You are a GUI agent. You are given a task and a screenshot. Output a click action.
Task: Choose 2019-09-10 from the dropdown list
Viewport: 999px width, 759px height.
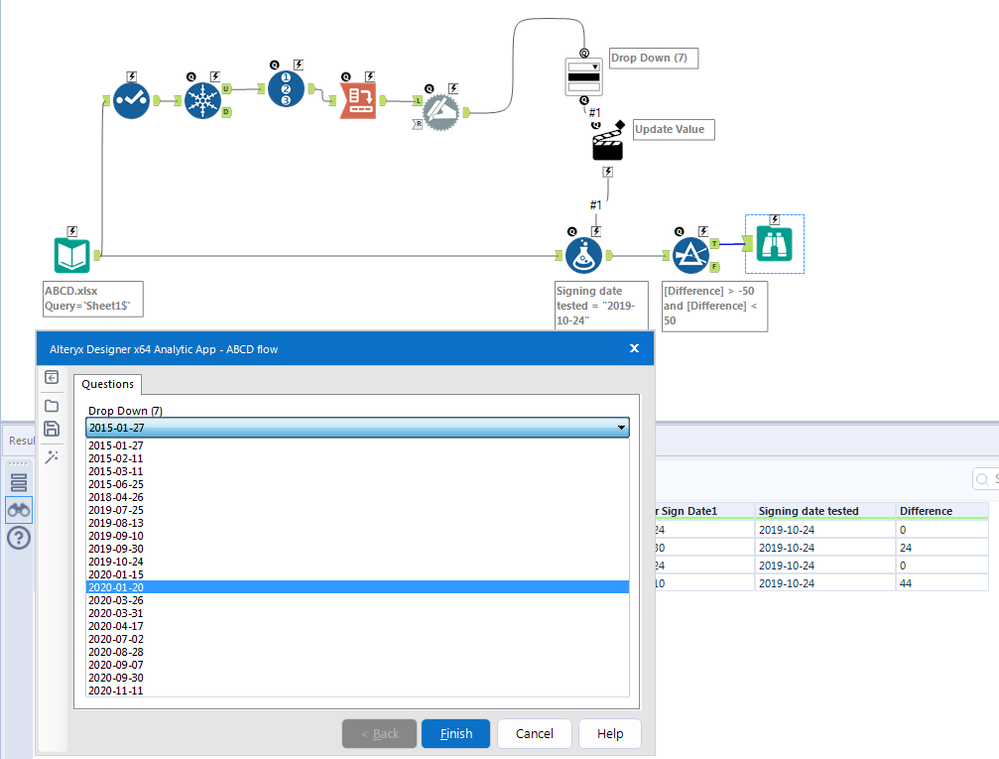point(357,536)
